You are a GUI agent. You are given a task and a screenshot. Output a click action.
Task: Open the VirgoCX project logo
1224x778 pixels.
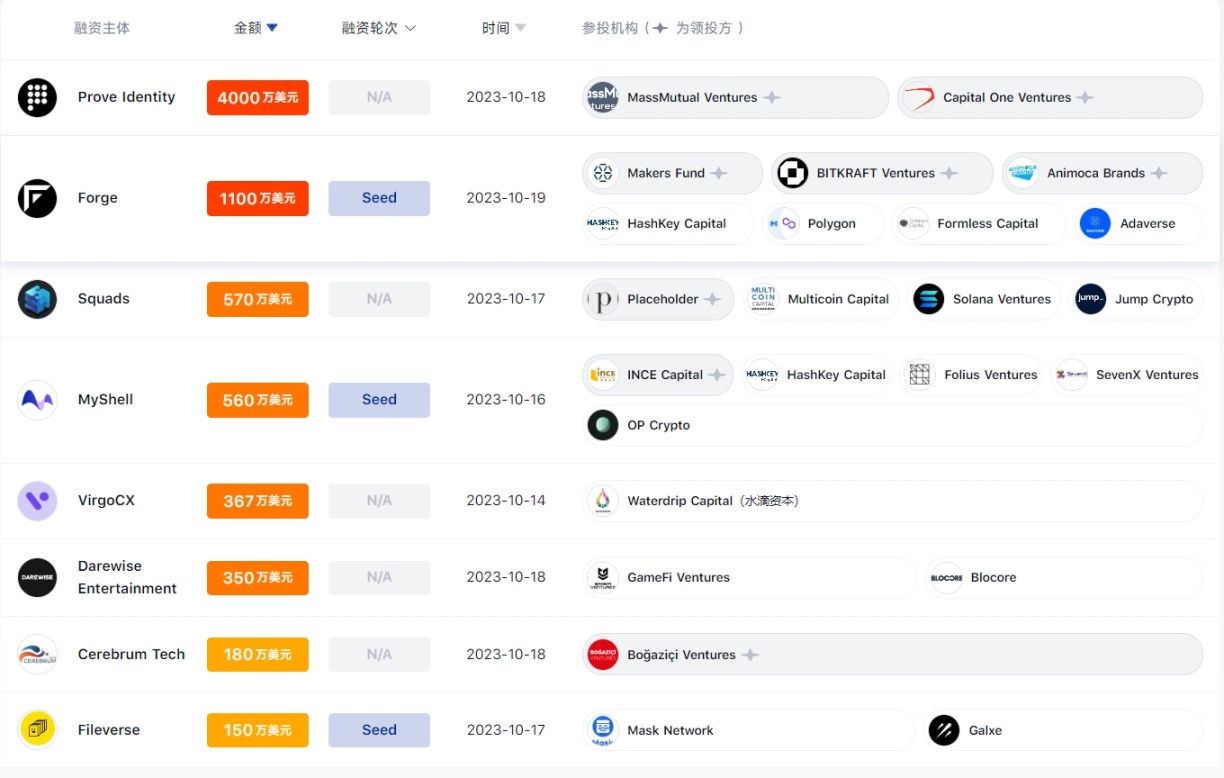37,501
